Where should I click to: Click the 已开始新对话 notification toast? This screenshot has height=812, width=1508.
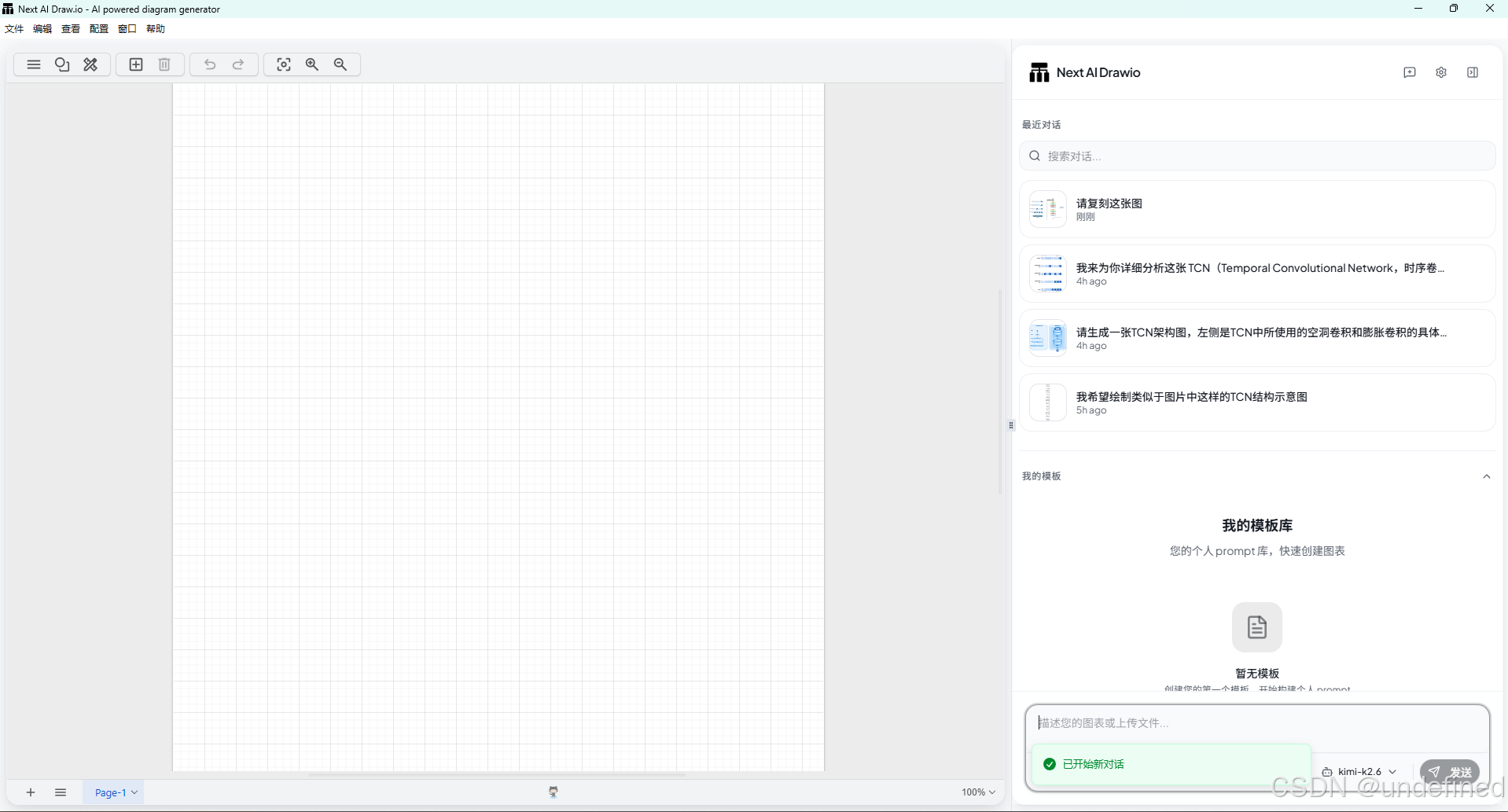coord(1171,764)
